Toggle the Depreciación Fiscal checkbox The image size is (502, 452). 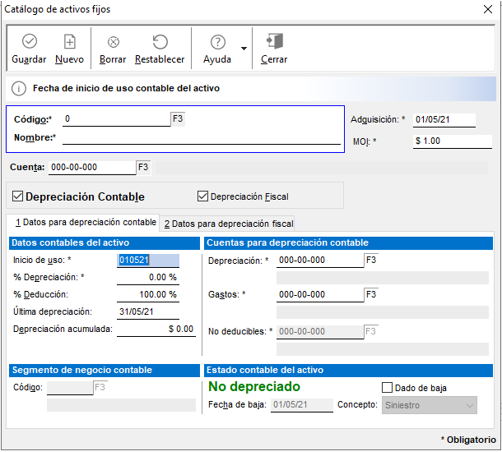(202, 196)
